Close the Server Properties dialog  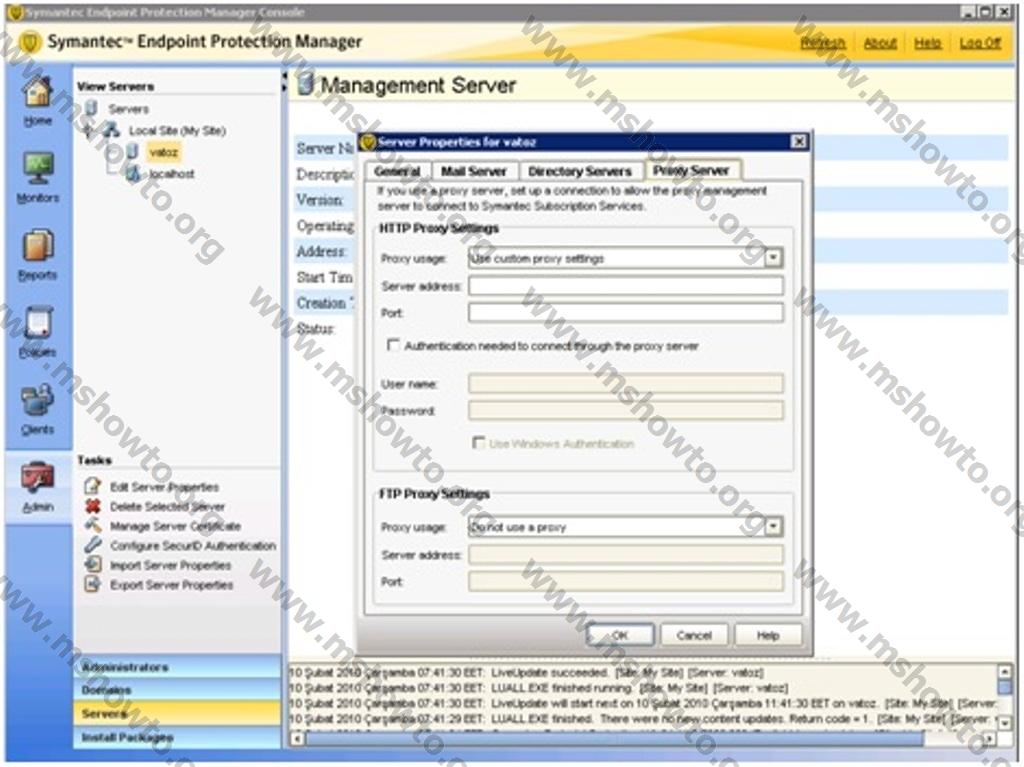798,142
